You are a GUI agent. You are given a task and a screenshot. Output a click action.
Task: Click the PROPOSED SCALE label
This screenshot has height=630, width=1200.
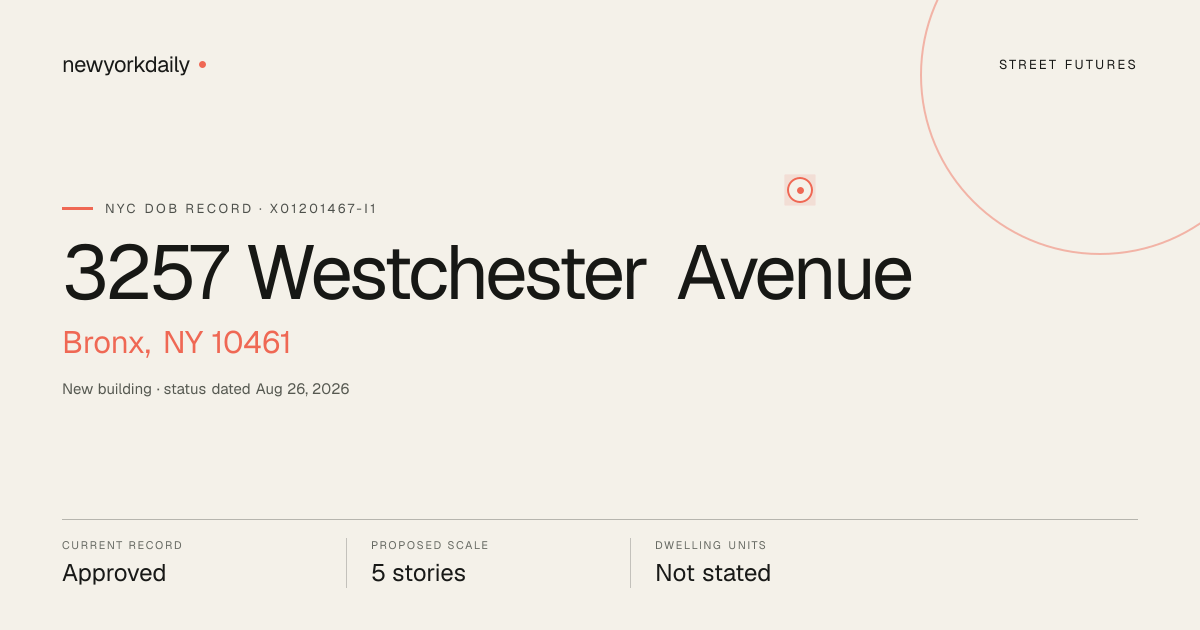(x=430, y=546)
